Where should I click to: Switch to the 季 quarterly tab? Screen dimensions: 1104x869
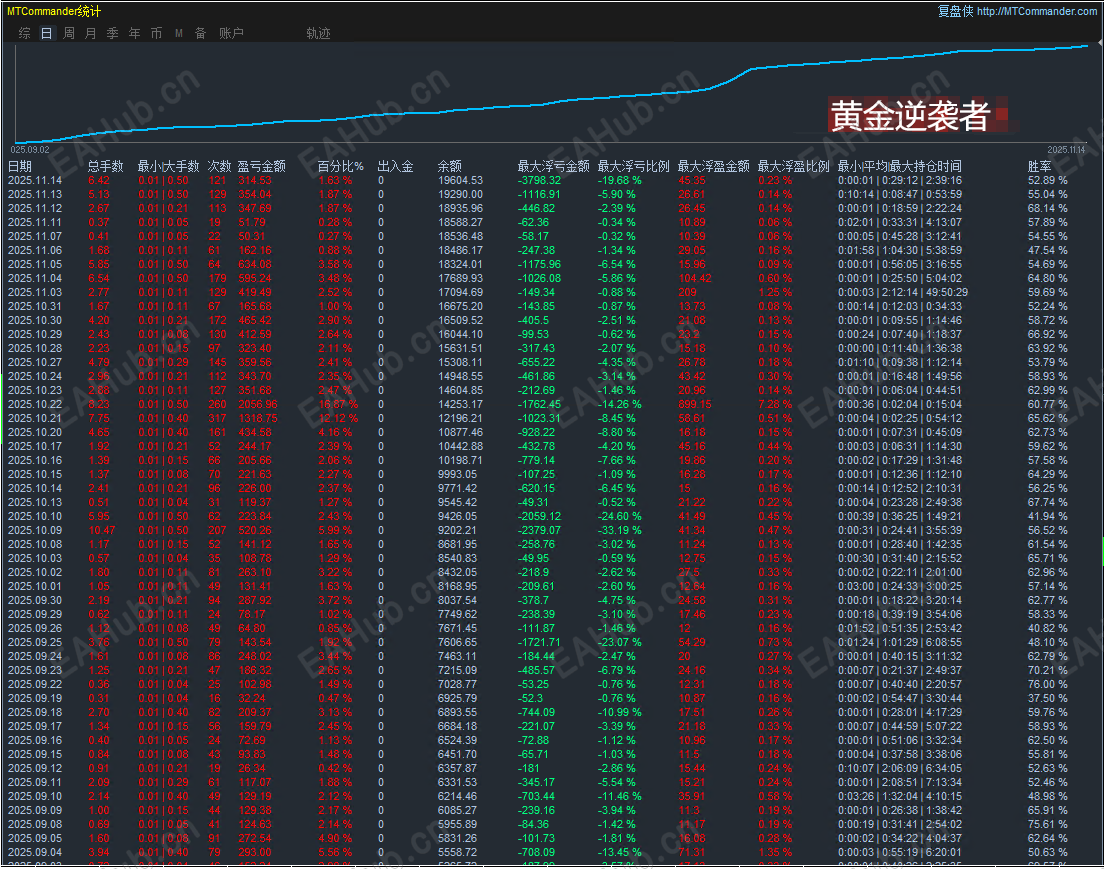coord(113,33)
